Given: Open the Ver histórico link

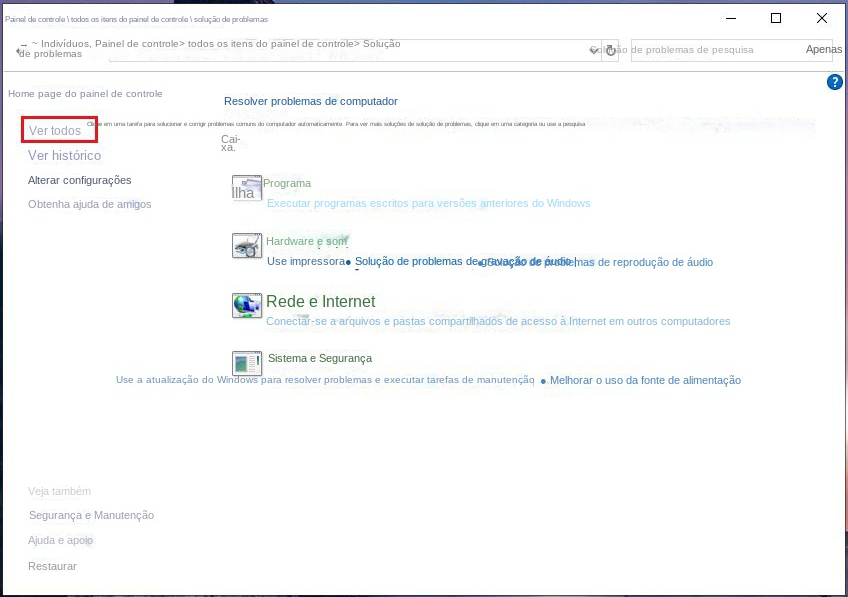Looking at the screenshot, I should (x=64, y=156).
